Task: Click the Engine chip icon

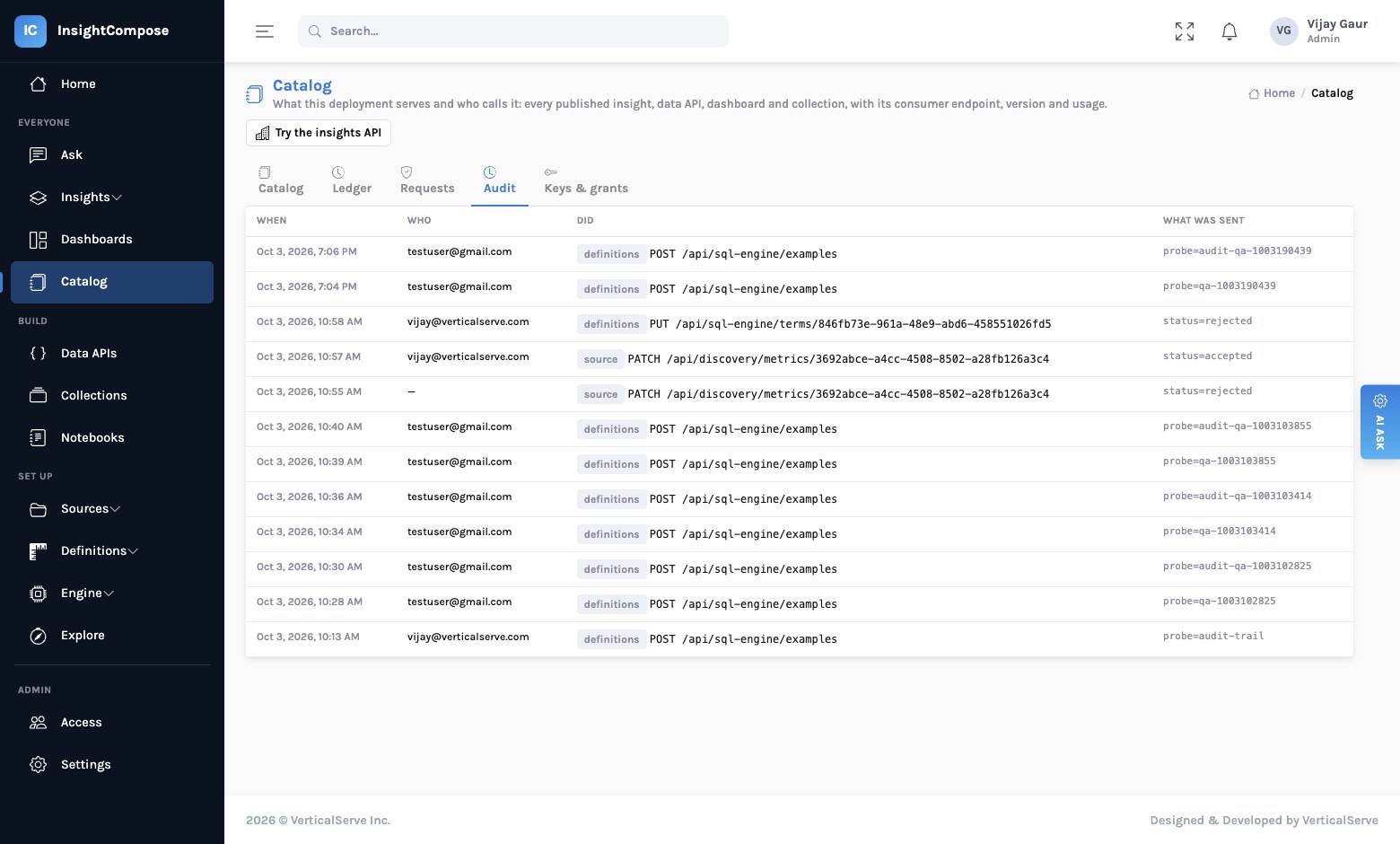Action: pos(38,593)
